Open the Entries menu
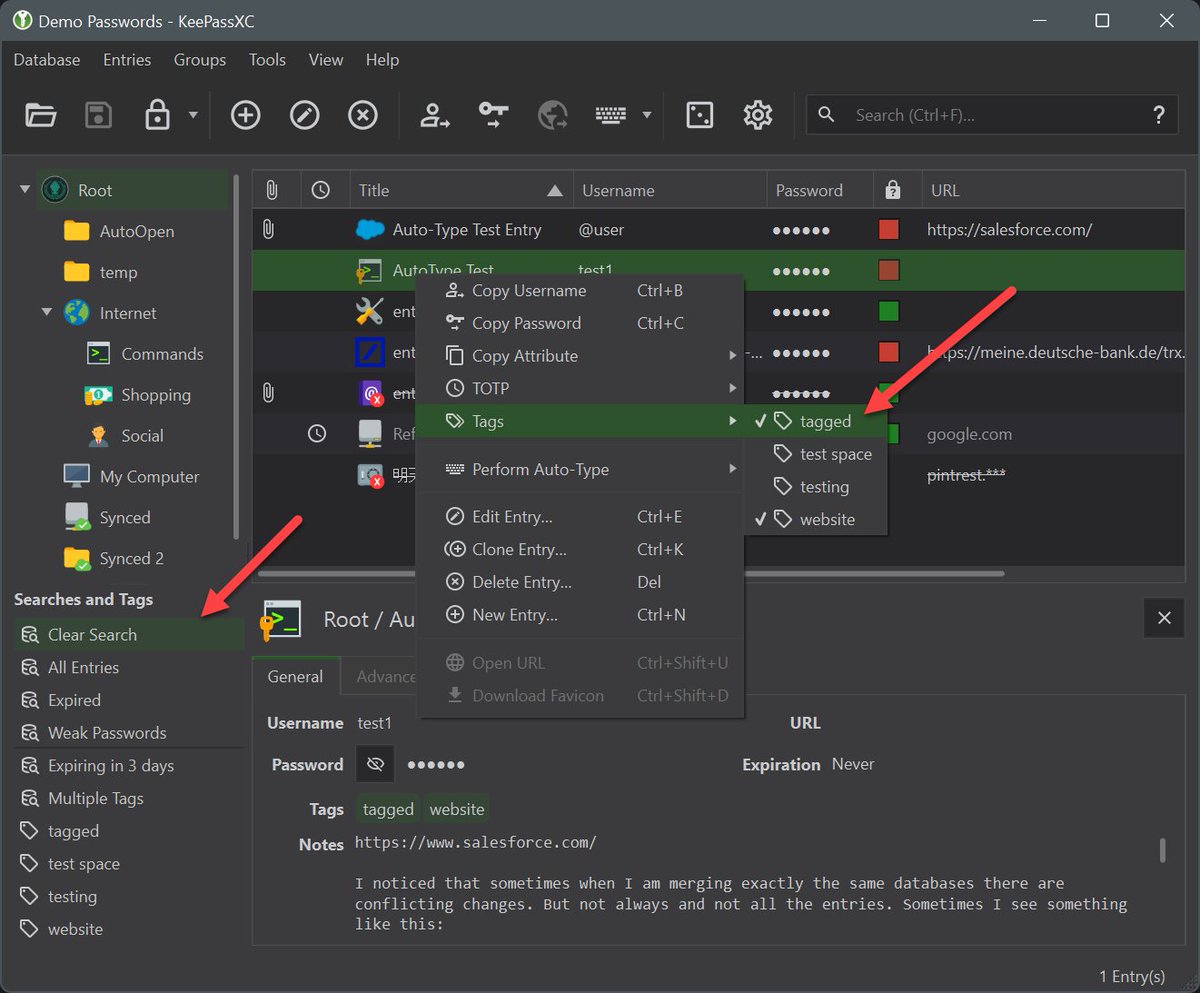The height and width of the screenshot is (993, 1200). 127,60
